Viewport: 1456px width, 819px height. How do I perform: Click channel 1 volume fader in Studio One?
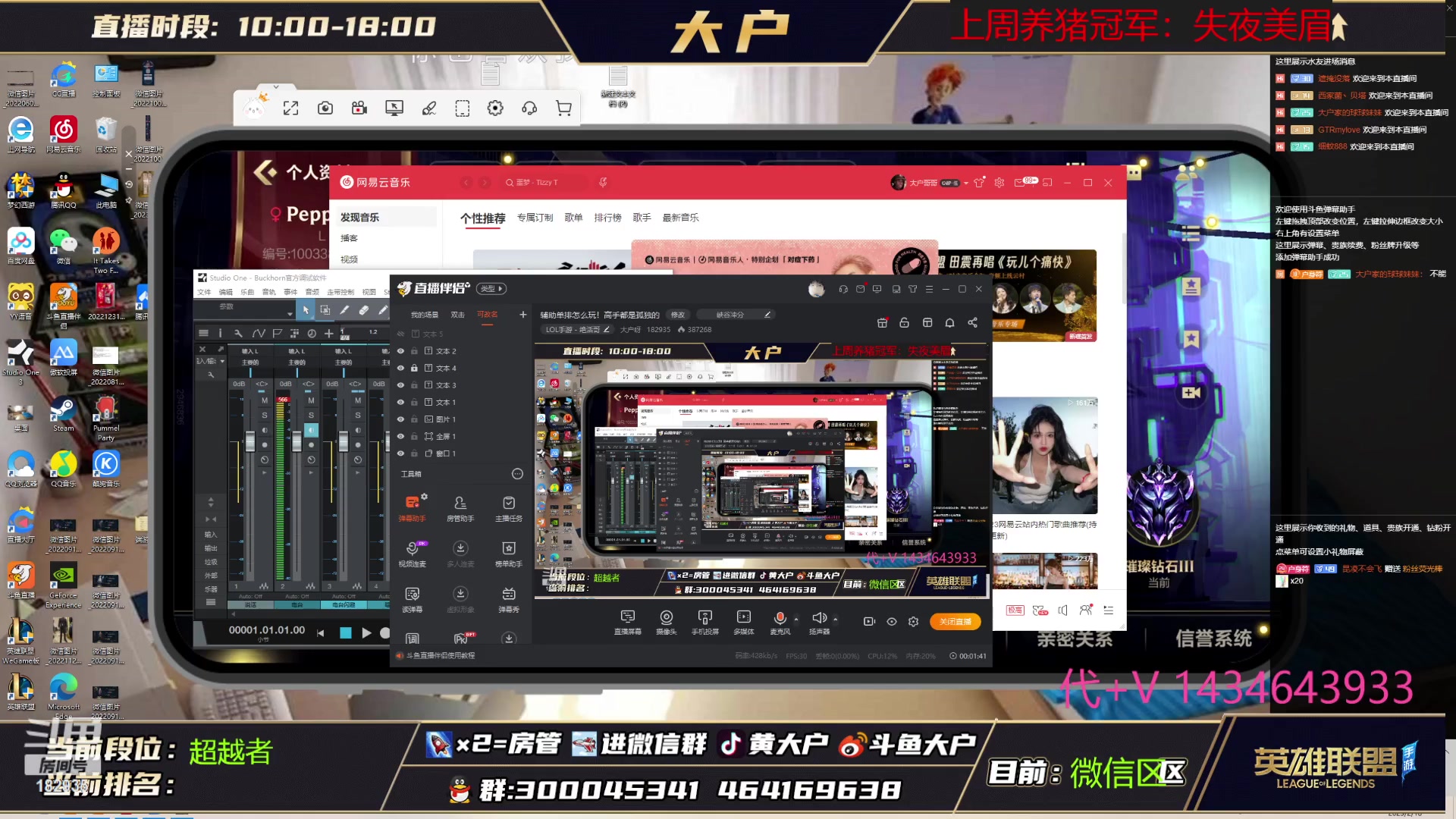pyautogui.click(x=250, y=442)
